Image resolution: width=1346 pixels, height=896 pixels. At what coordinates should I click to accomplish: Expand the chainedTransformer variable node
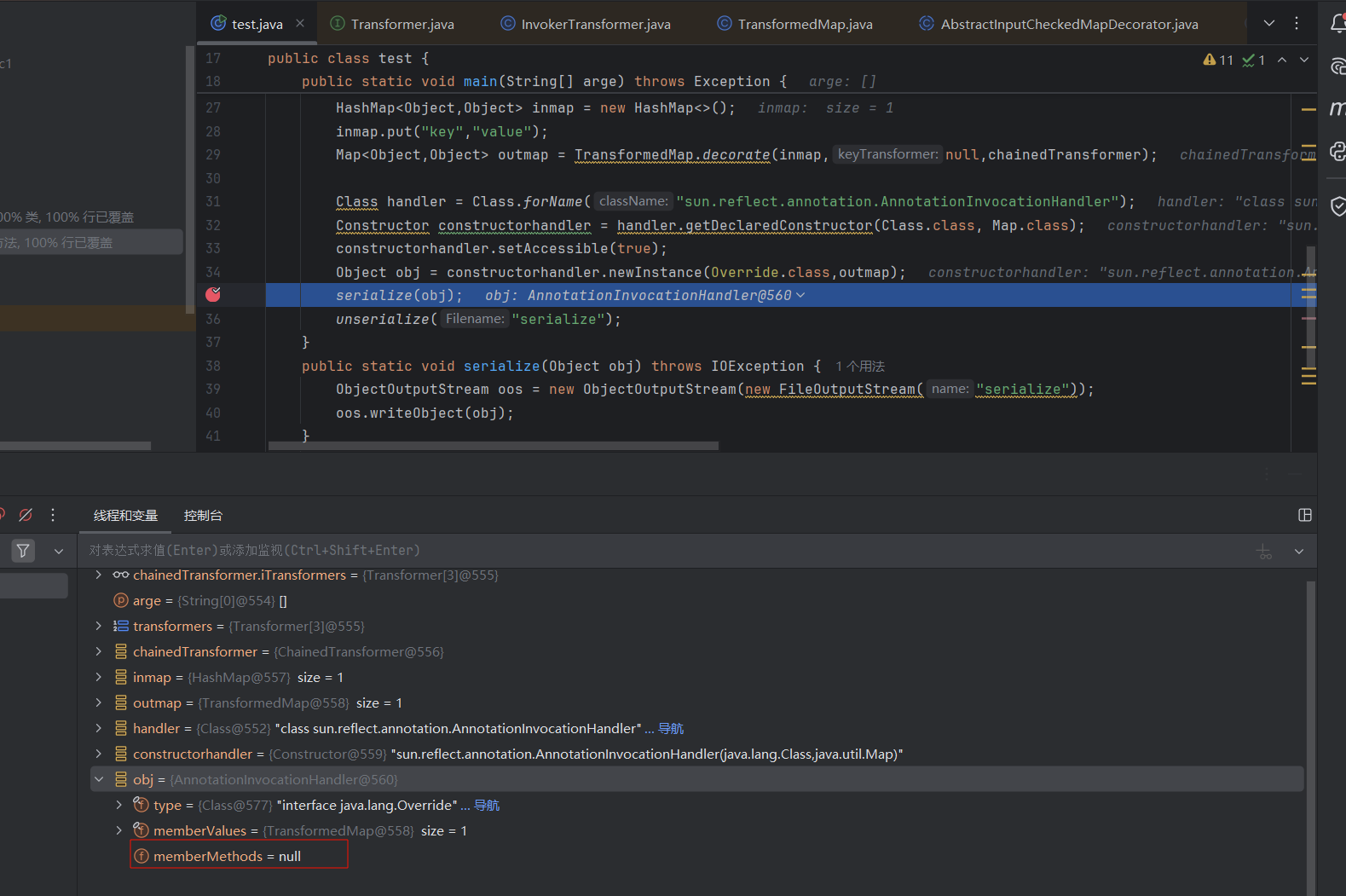coord(98,651)
